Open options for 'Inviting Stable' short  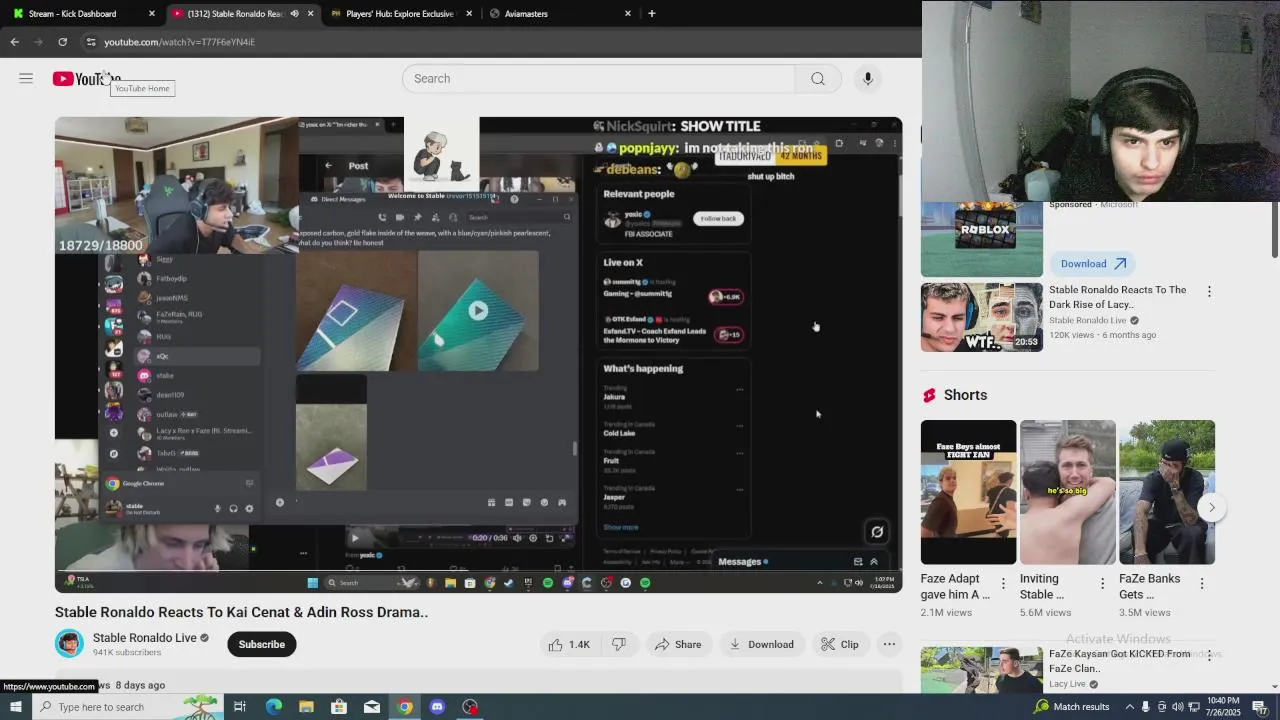1102,584
